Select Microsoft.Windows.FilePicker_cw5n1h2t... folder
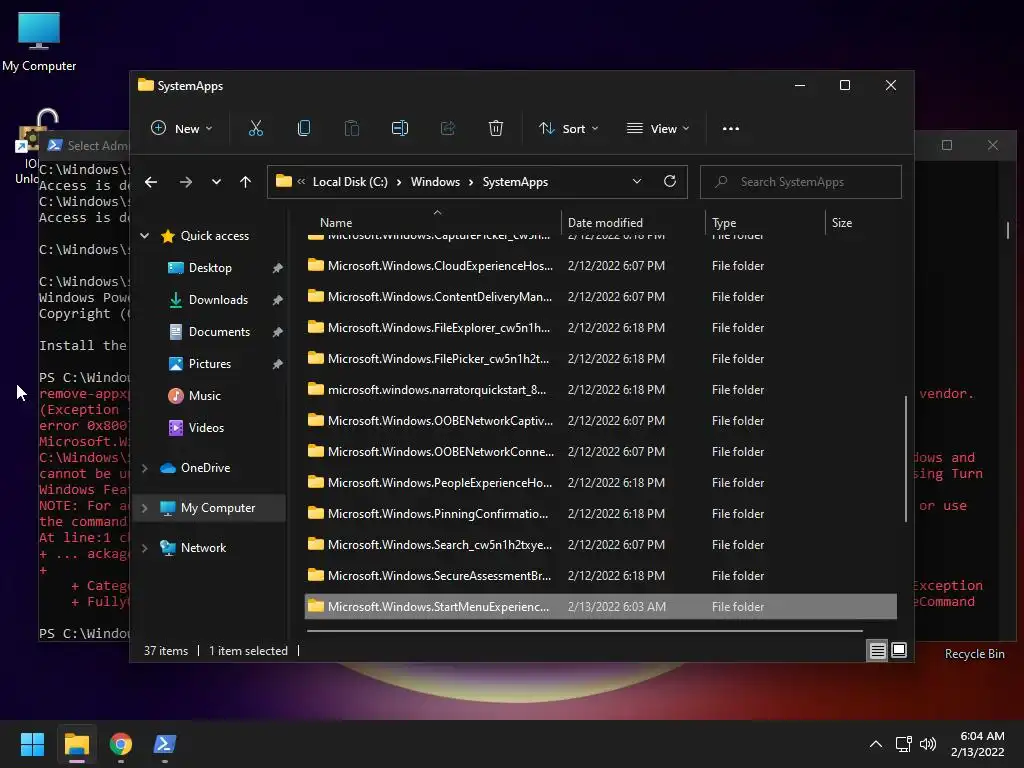The height and width of the screenshot is (768, 1024). coord(601,359)
